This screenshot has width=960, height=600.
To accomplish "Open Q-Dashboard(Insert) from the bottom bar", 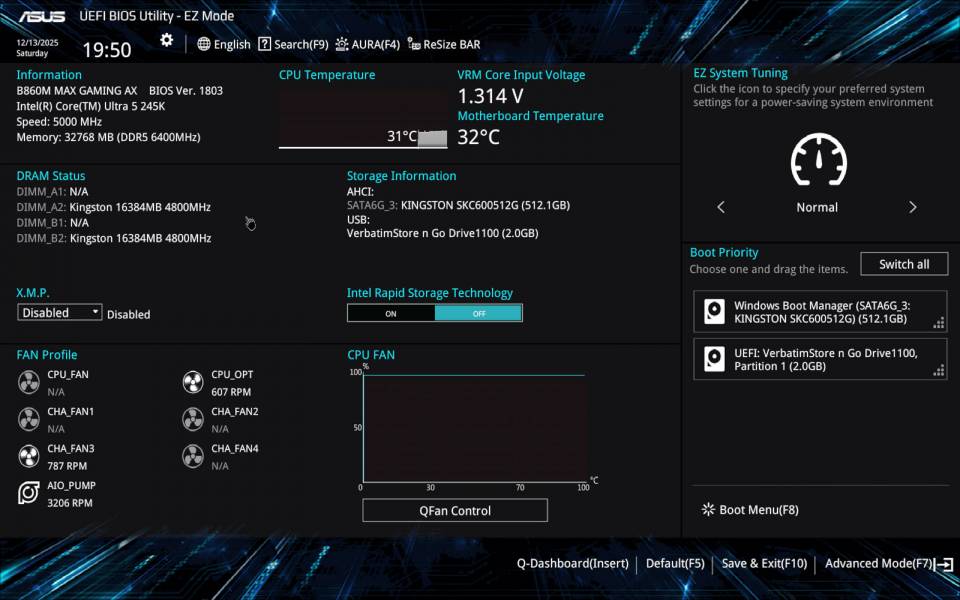I will [x=572, y=563].
